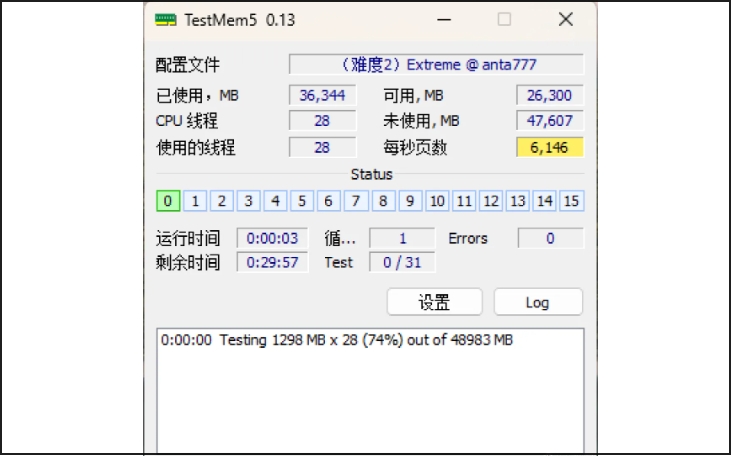Screen dimensions: 731x456
Task: Click the log line Testing 1298 MB x 28
Action: coord(337,340)
